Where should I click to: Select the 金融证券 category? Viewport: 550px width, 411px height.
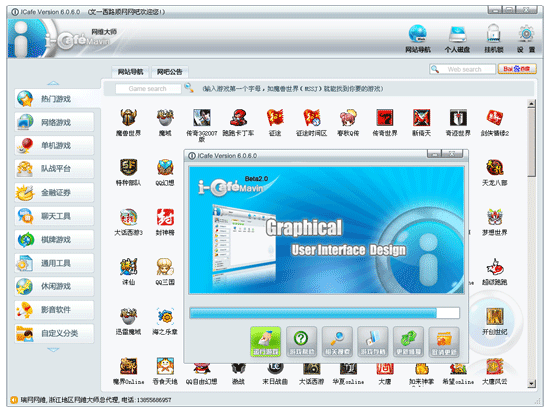pos(54,193)
